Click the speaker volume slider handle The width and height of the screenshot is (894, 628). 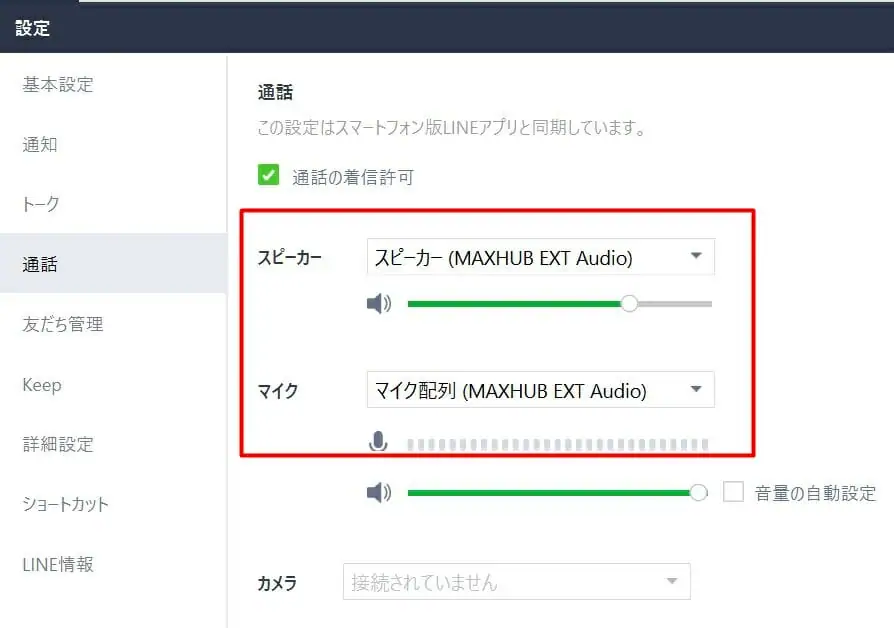[x=629, y=303]
